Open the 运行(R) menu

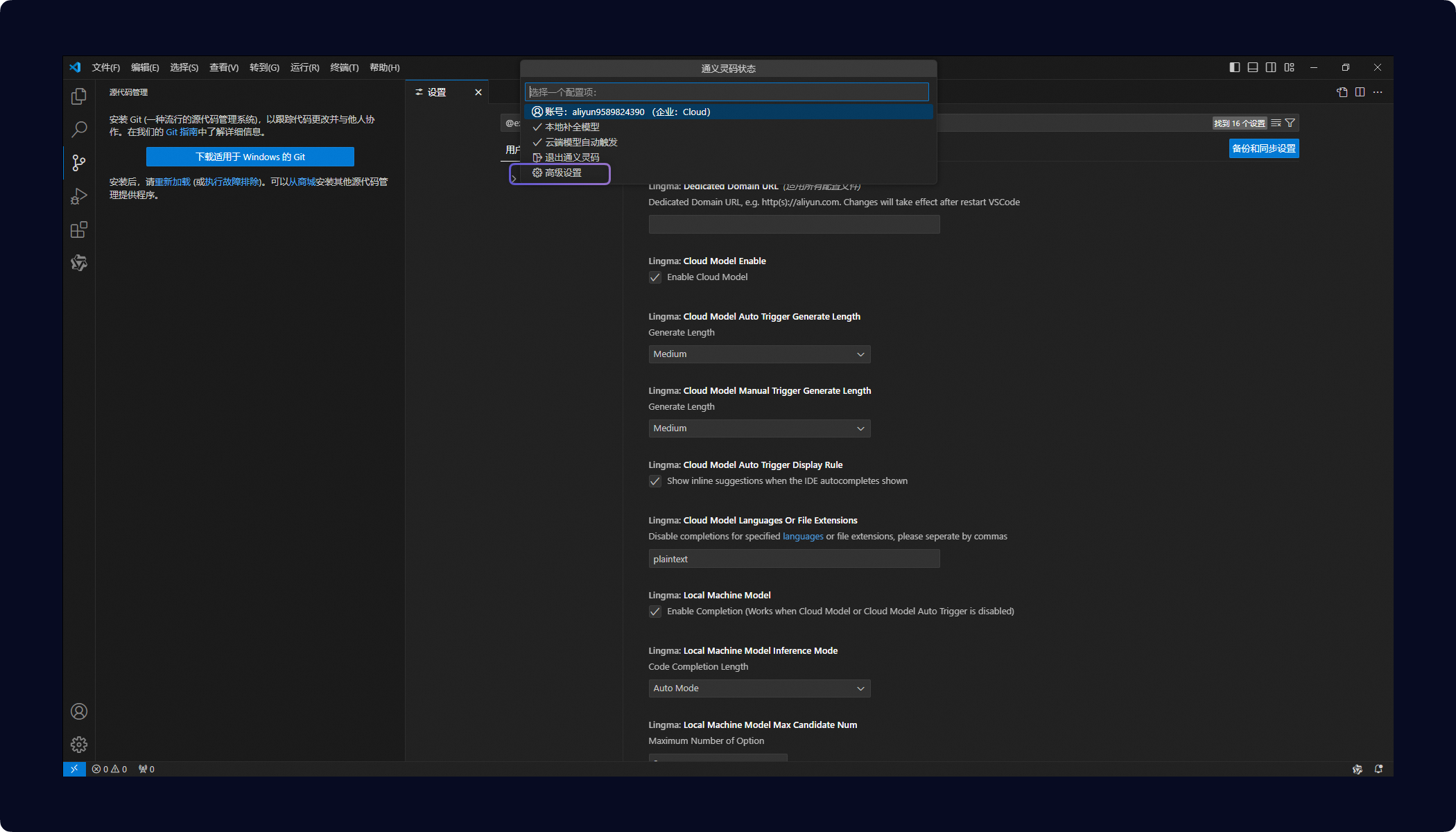(304, 67)
